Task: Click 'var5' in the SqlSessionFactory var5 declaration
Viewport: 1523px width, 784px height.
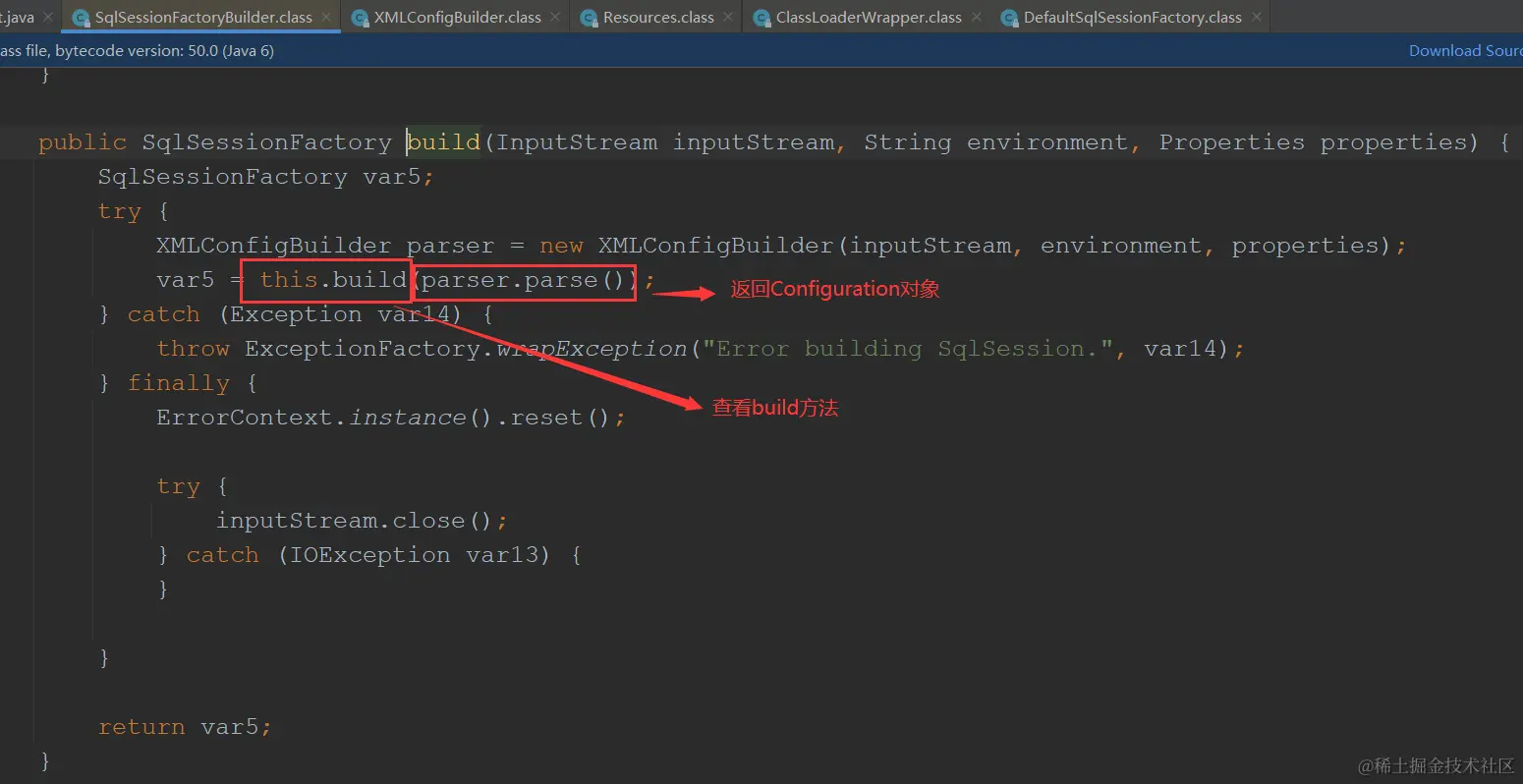Action: click(x=392, y=177)
